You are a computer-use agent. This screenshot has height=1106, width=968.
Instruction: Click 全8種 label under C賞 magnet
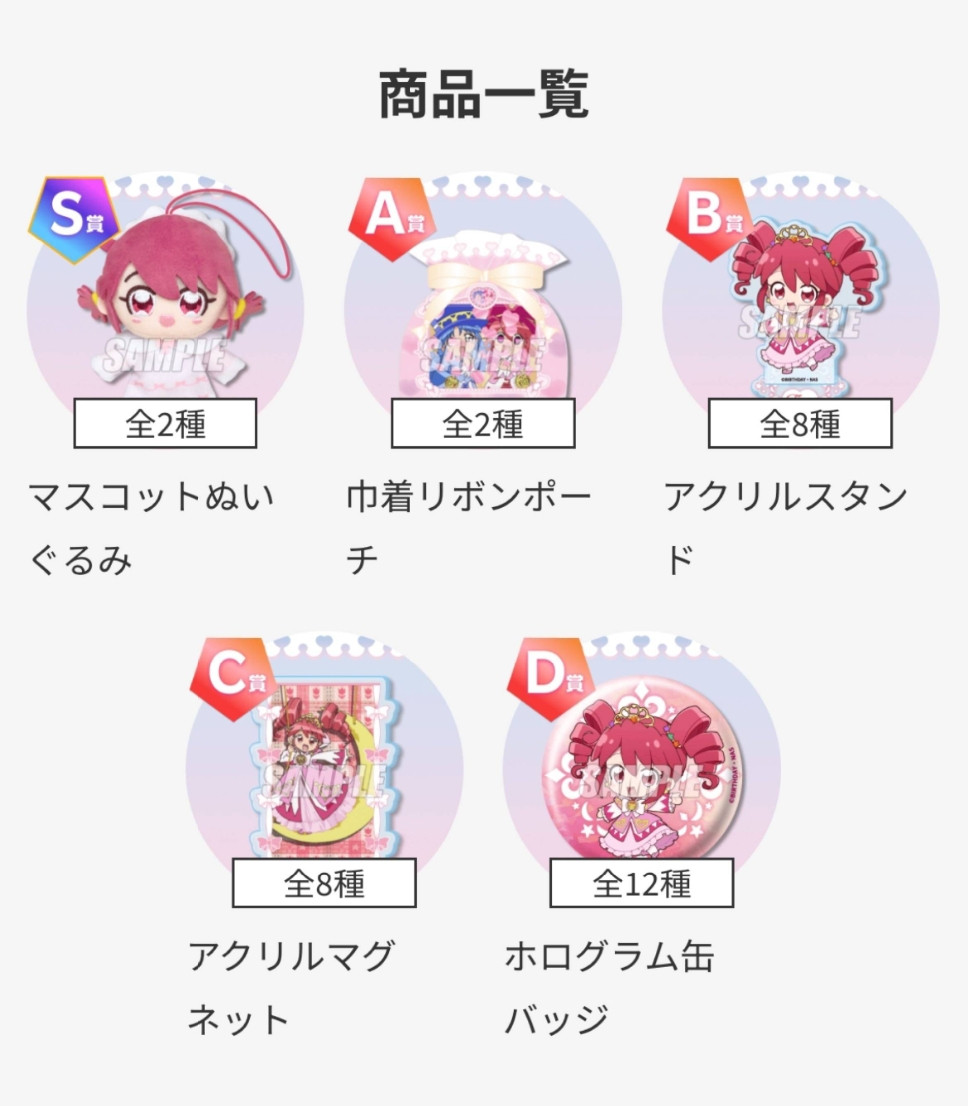325,883
